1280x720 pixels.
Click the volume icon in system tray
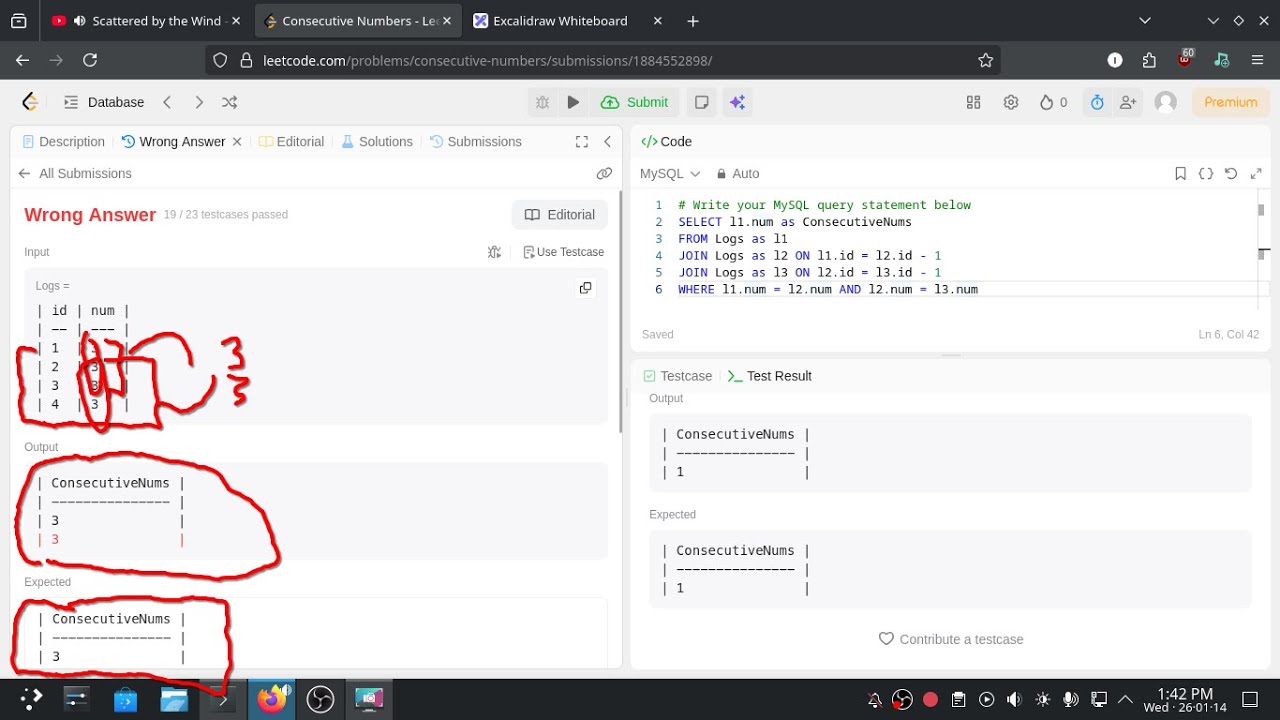1014,699
